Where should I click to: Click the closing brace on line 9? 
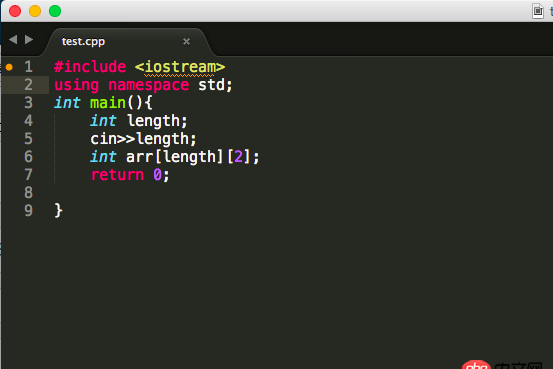coord(59,211)
